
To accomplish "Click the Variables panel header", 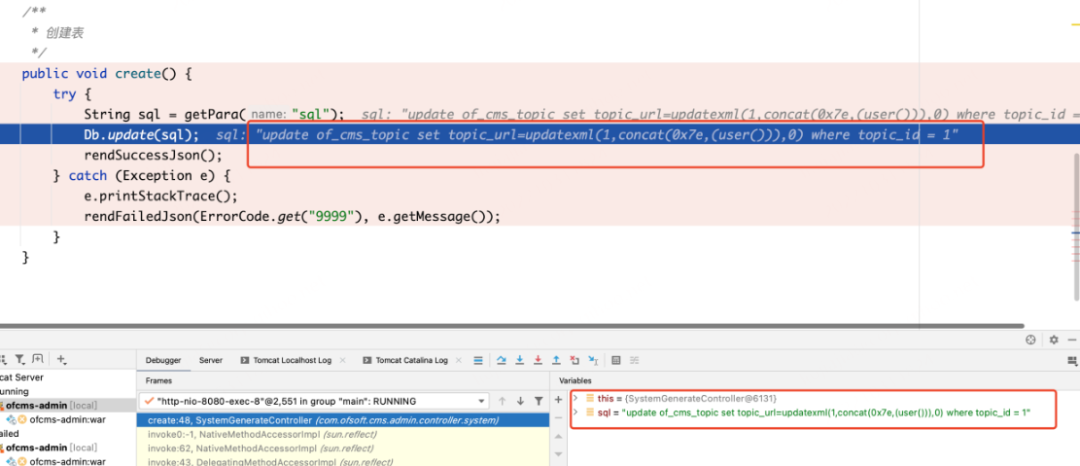I will [575, 380].
